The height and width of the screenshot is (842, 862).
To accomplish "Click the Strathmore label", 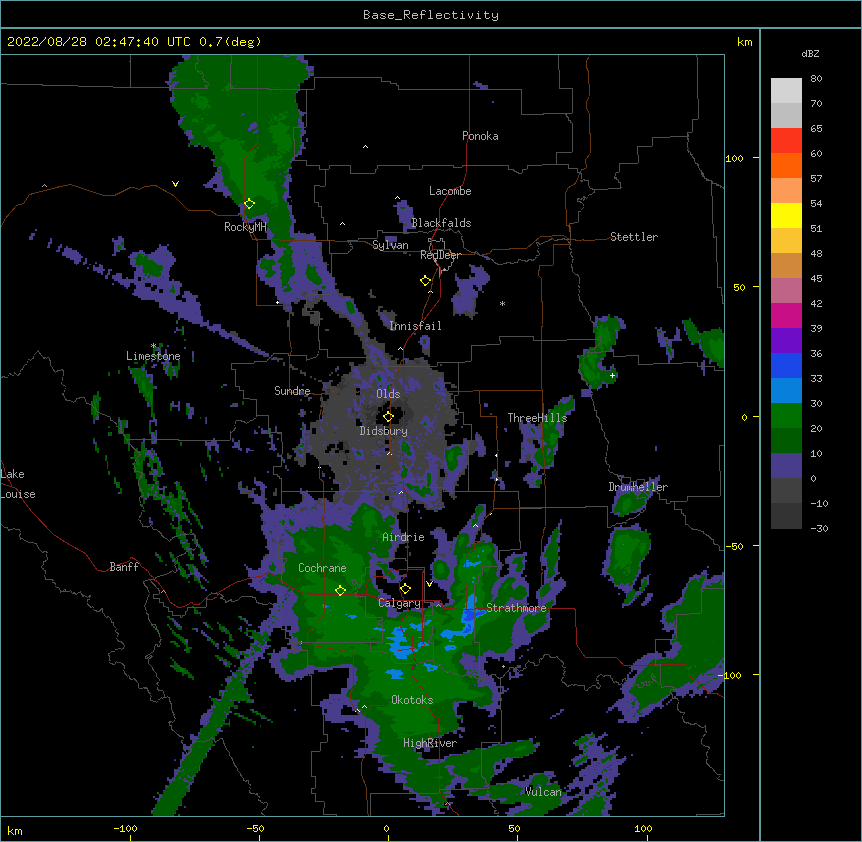I will click(516, 608).
